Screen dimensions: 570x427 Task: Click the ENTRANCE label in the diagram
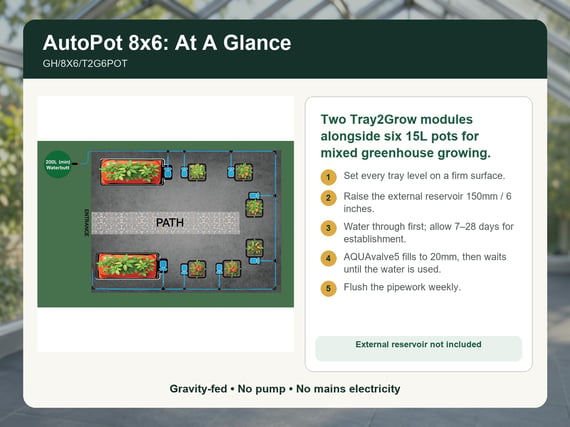(x=87, y=222)
